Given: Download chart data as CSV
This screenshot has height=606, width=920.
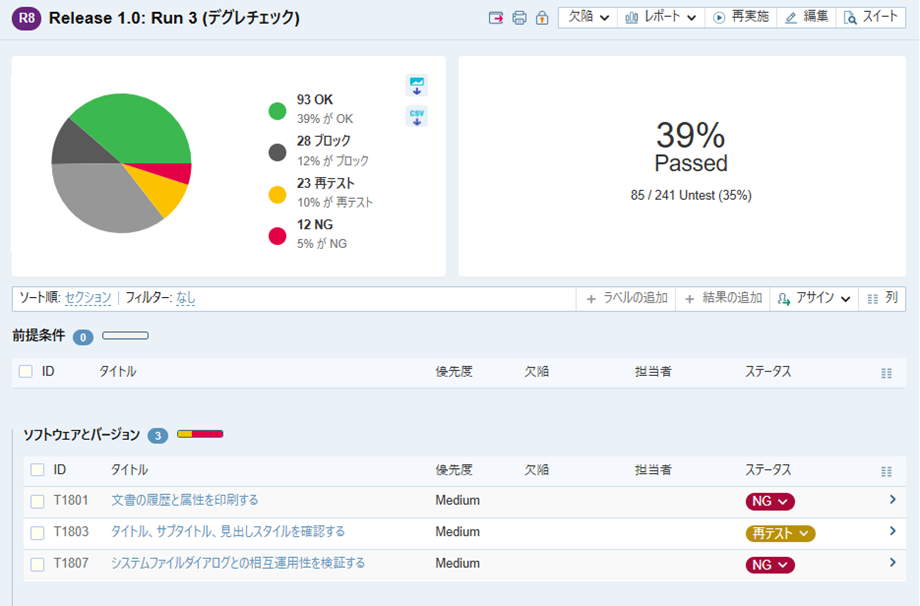Looking at the screenshot, I should (417, 116).
